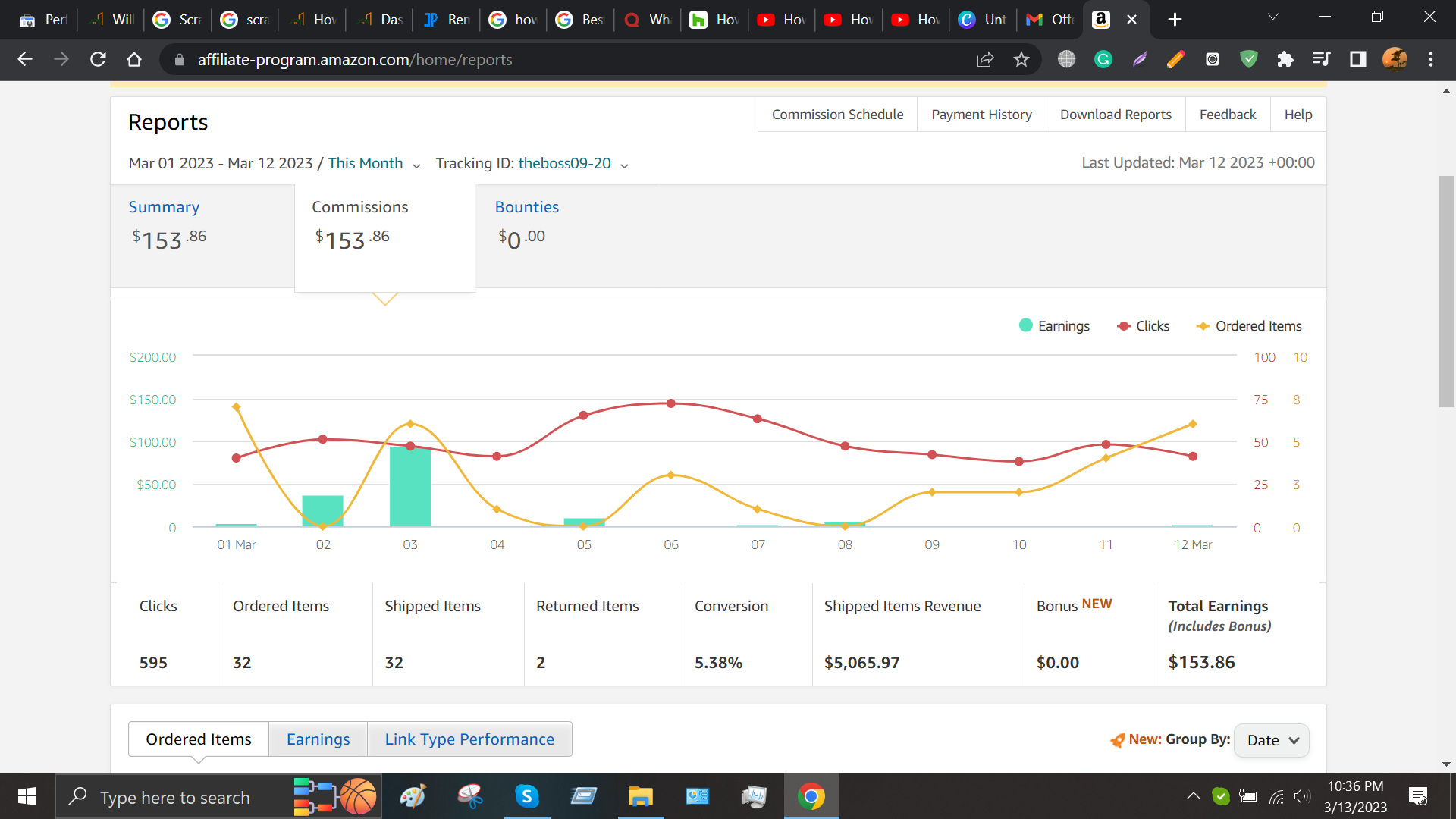Click the orange pencil extension icon

(x=1176, y=59)
